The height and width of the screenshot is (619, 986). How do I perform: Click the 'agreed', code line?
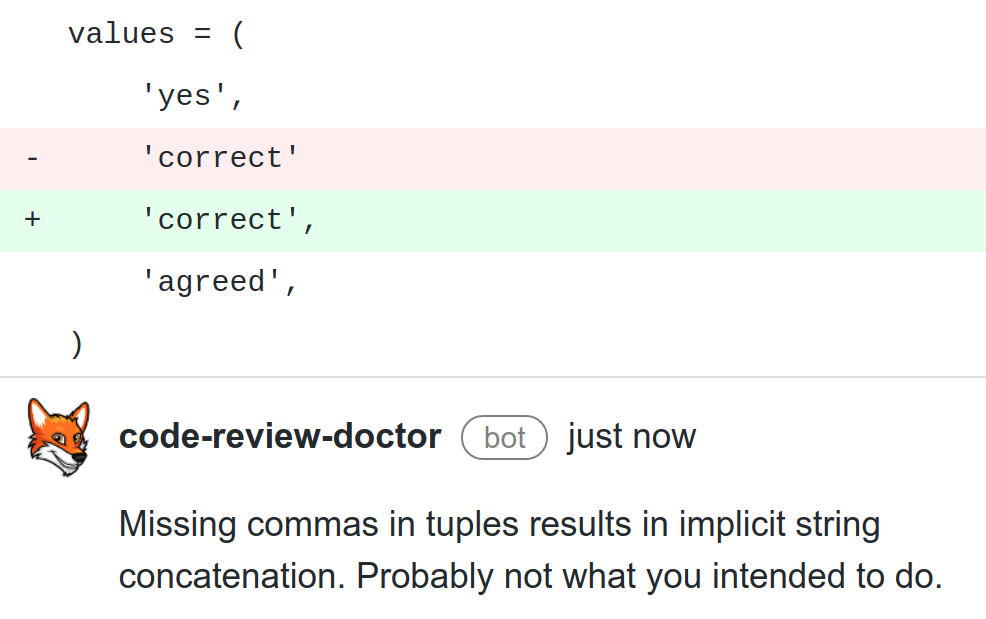[x=493, y=282]
